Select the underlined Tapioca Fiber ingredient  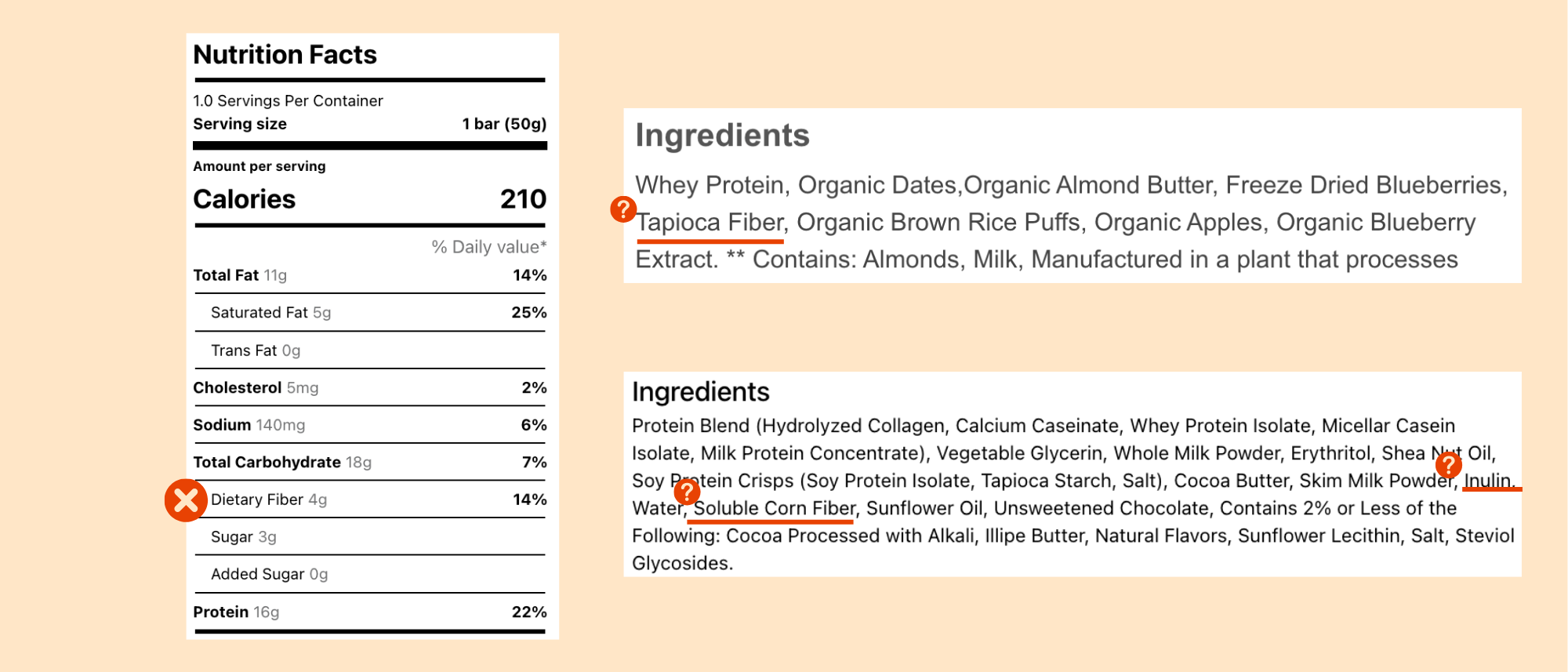tap(710, 223)
